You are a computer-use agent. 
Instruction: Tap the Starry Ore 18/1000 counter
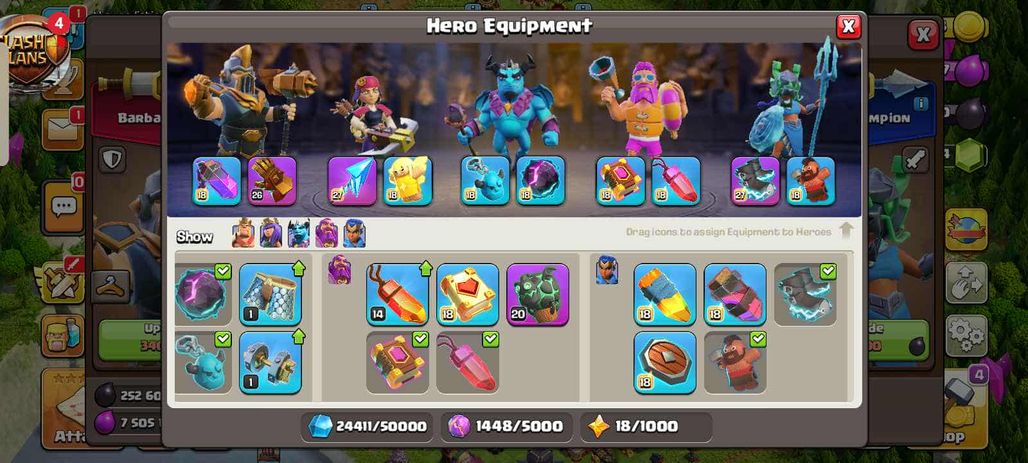pyautogui.click(x=646, y=426)
